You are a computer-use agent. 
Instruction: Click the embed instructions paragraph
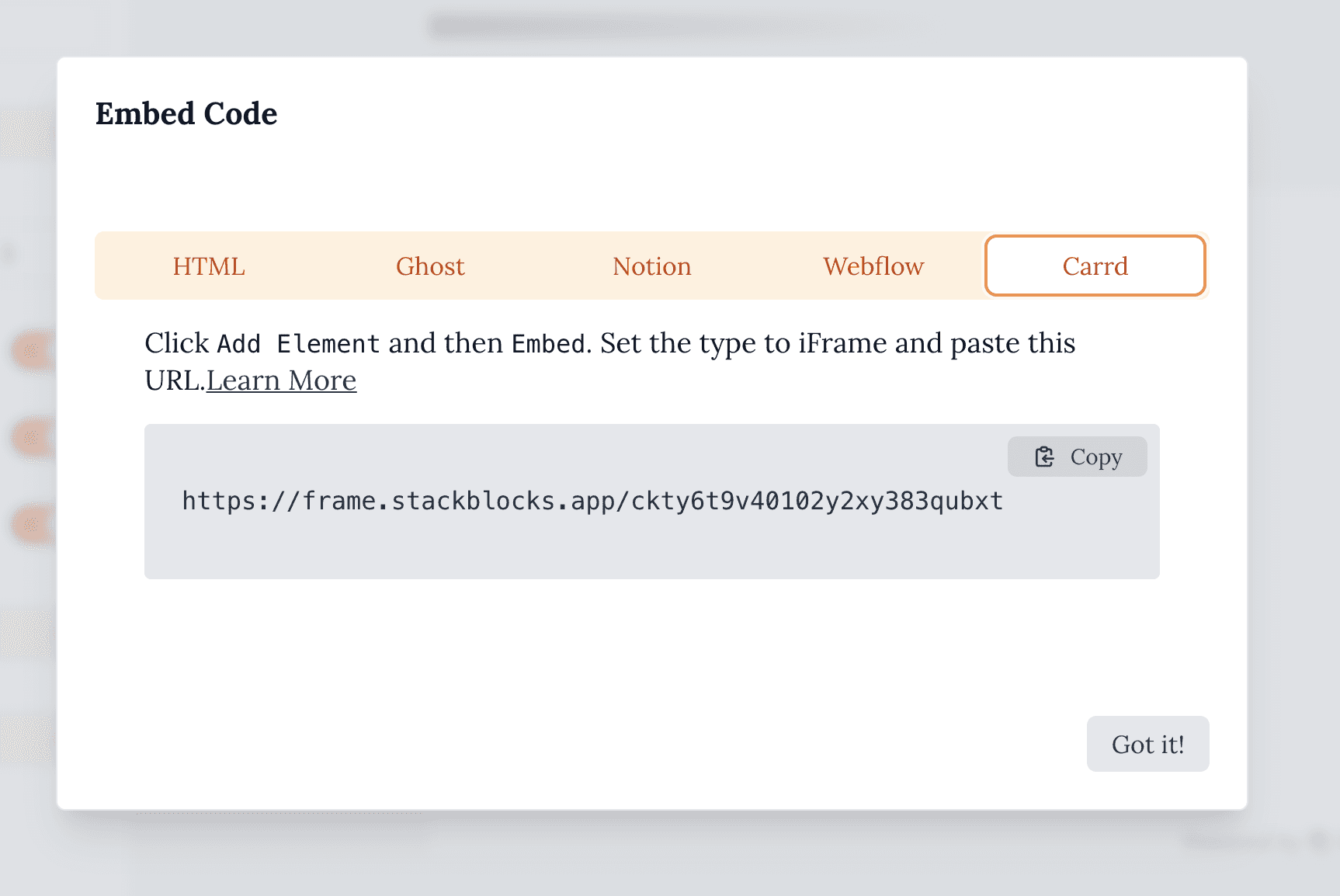pyautogui.click(x=543, y=342)
